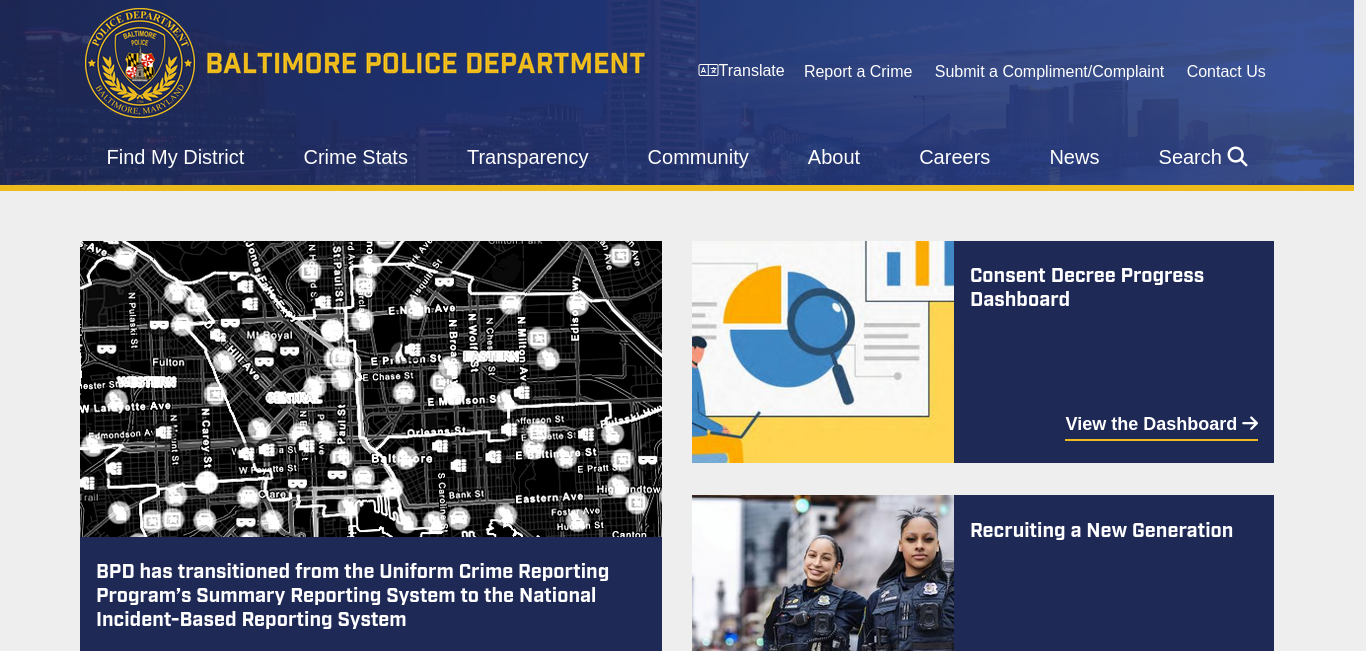Click the Search text in navigation
Image resolution: width=1366 pixels, height=651 pixels.
(1190, 157)
